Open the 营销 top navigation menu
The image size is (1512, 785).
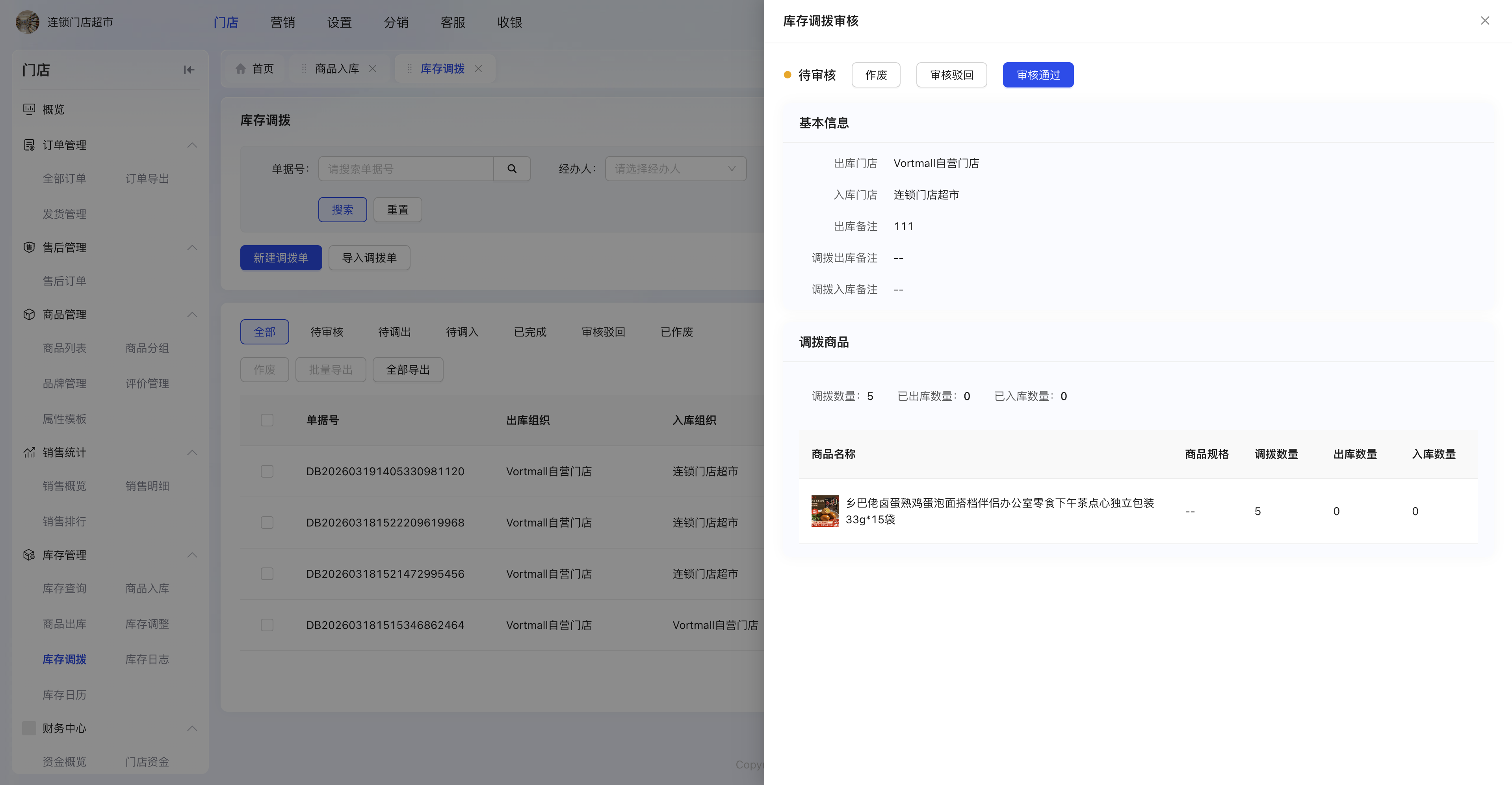point(282,22)
